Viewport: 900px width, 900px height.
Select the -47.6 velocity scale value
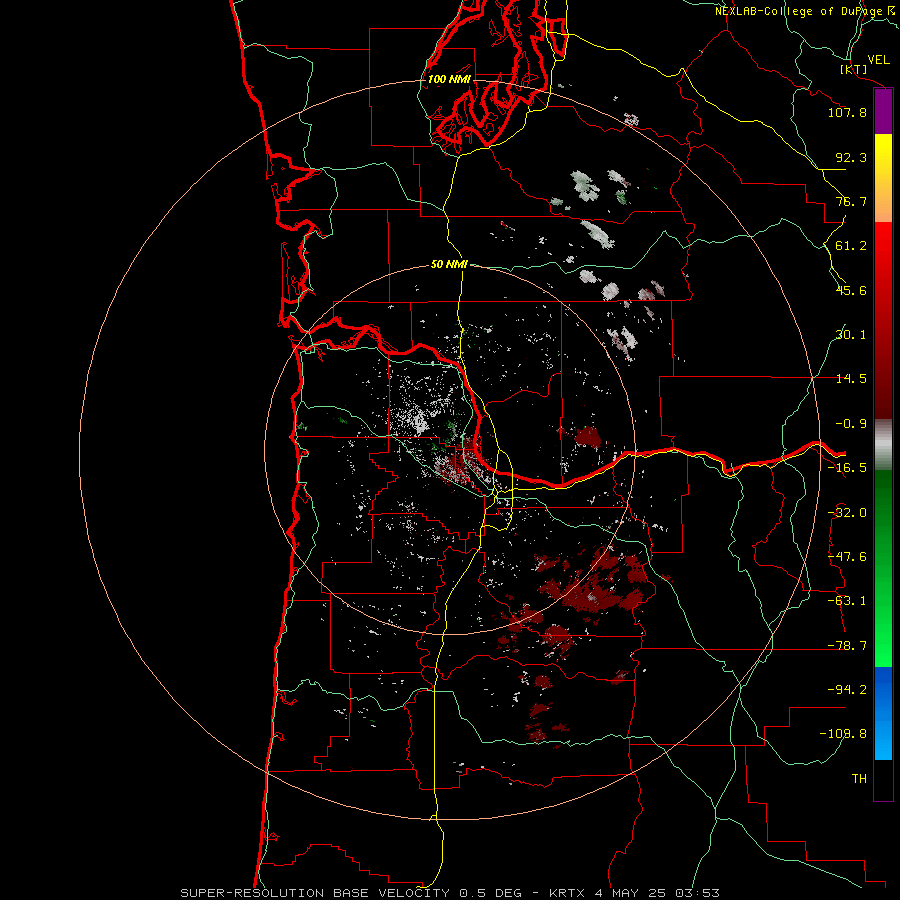[x=847, y=557]
